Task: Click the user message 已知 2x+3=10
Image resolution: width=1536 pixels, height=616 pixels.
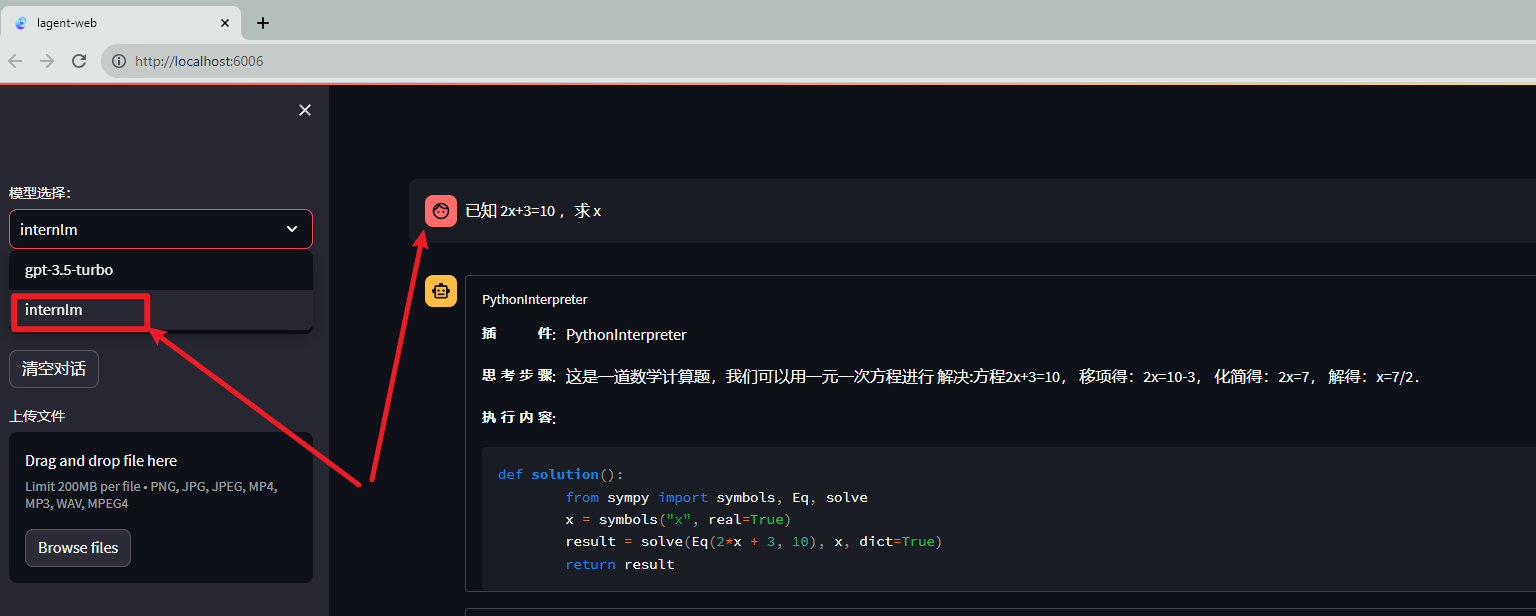Action: point(533,211)
